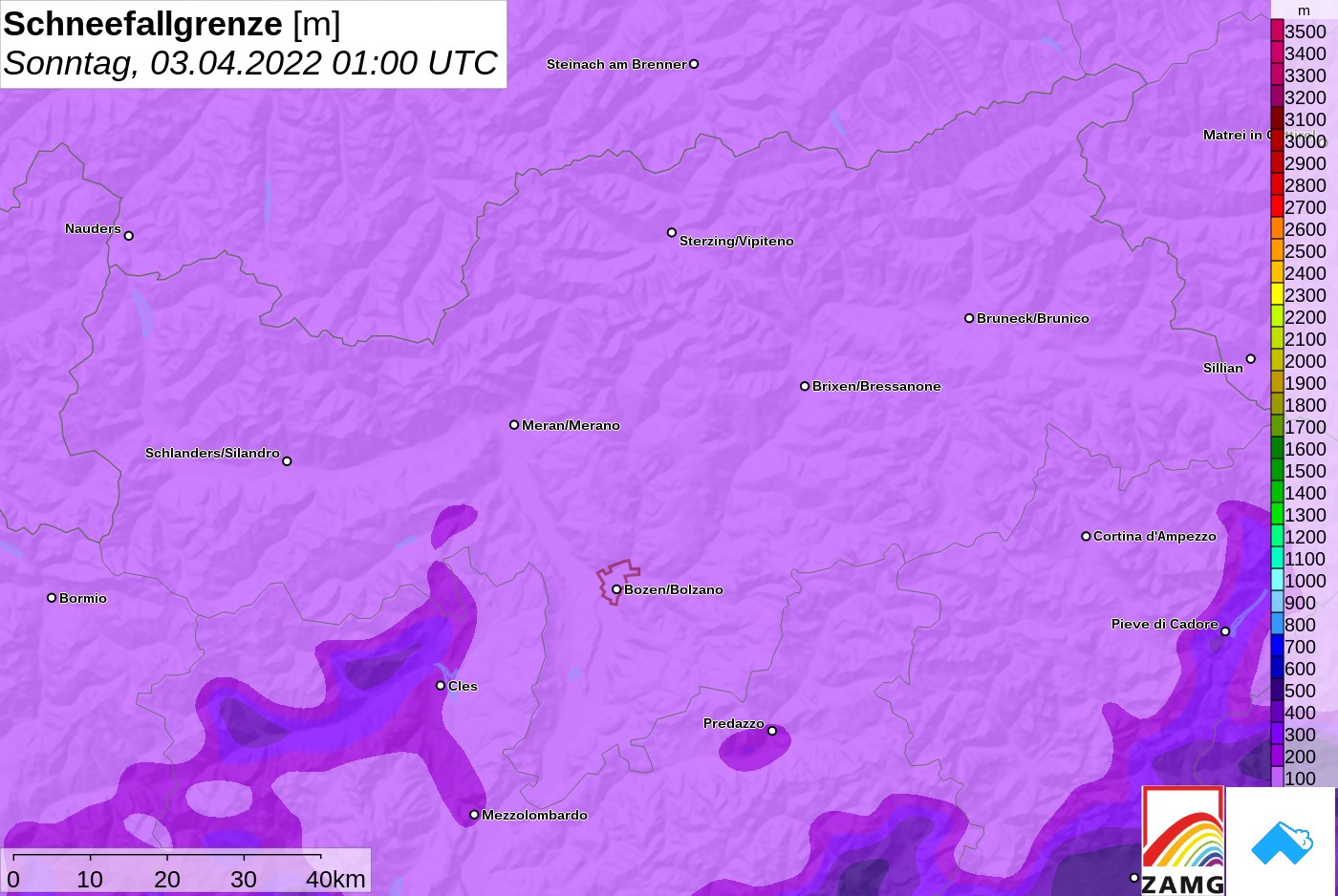Image resolution: width=1338 pixels, height=896 pixels.
Task: Click the 200 m purple legend swatch
Action: (x=1277, y=756)
